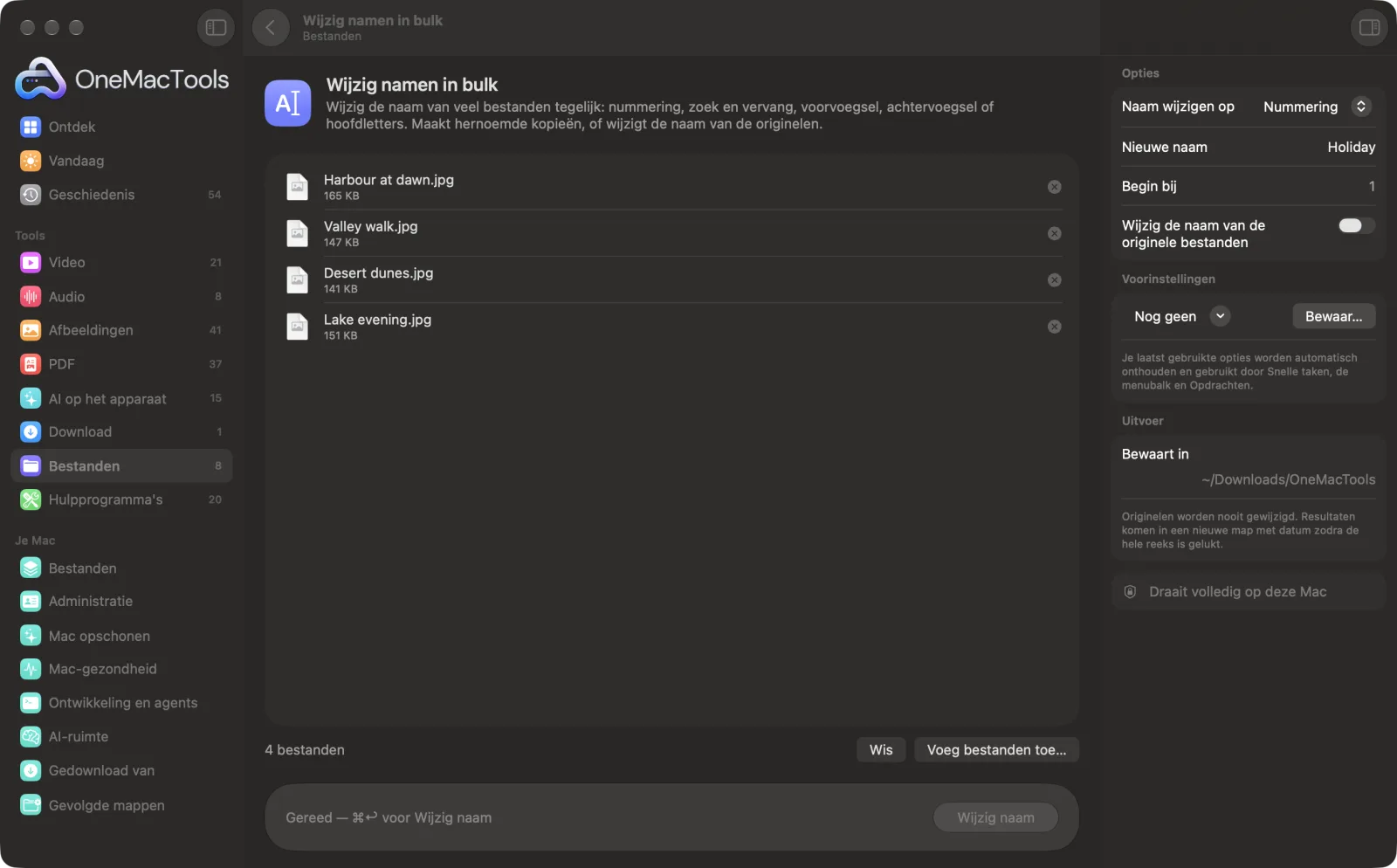The image size is (1397, 868).
Task: Toggle Wijzig de naam van originele bestanden
Action: tap(1356, 225)
